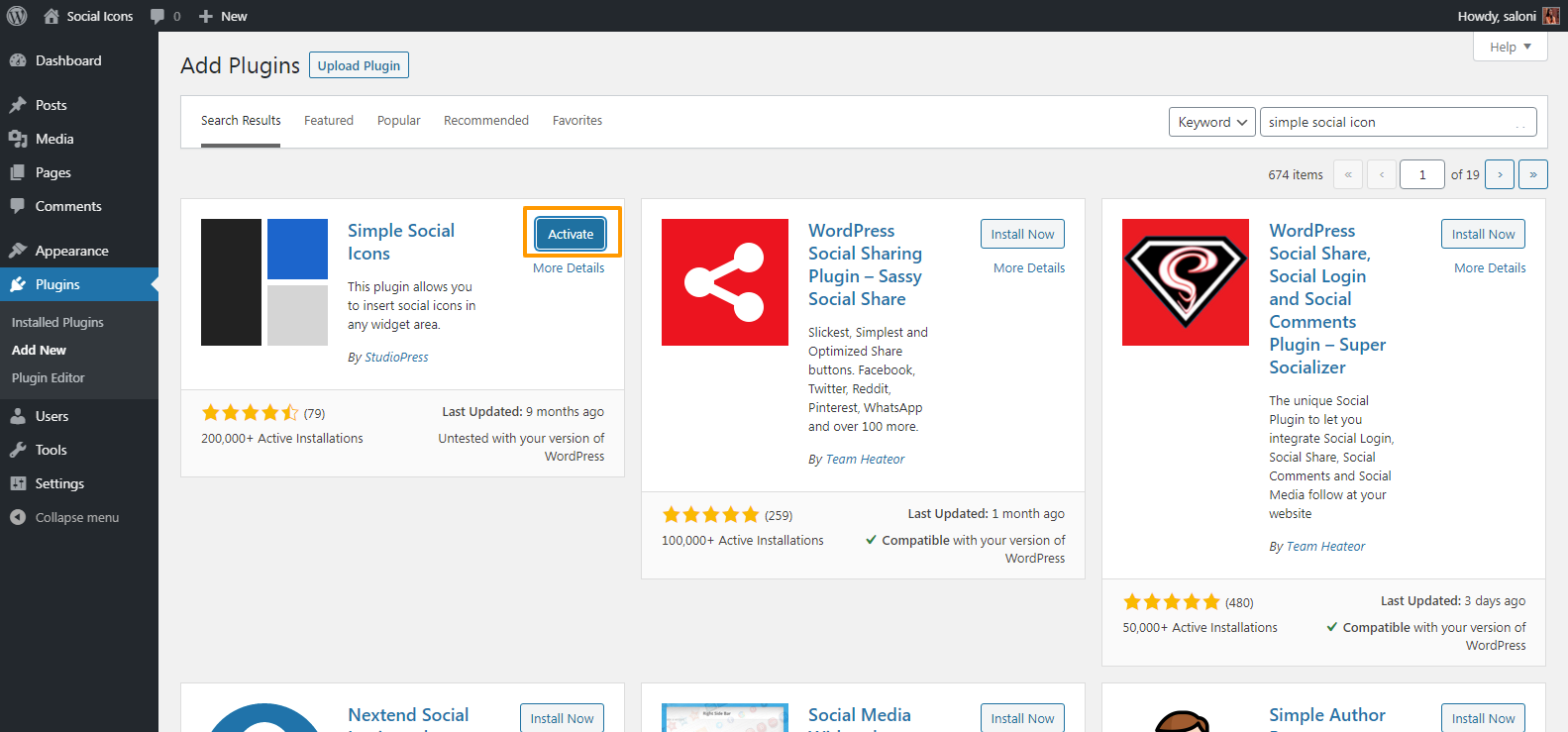Viewport: 1568px width, 732px height.
Task: Click the '674 items' results count
Action: (1296, 174)
